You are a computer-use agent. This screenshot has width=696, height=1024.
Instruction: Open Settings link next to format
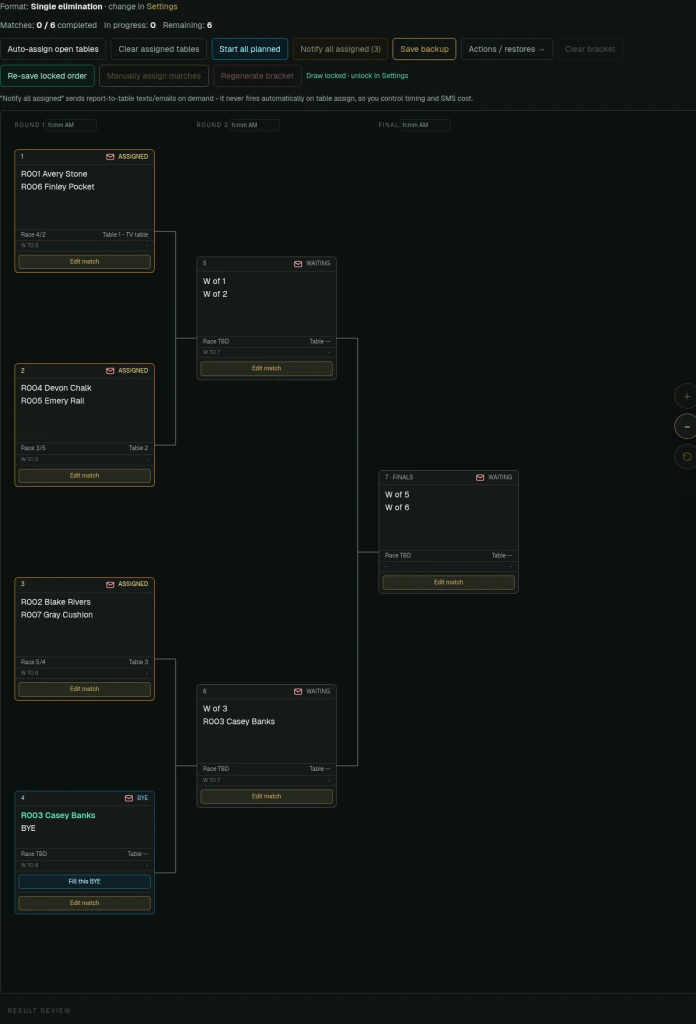pyautogui.click(x=162, y=7)
